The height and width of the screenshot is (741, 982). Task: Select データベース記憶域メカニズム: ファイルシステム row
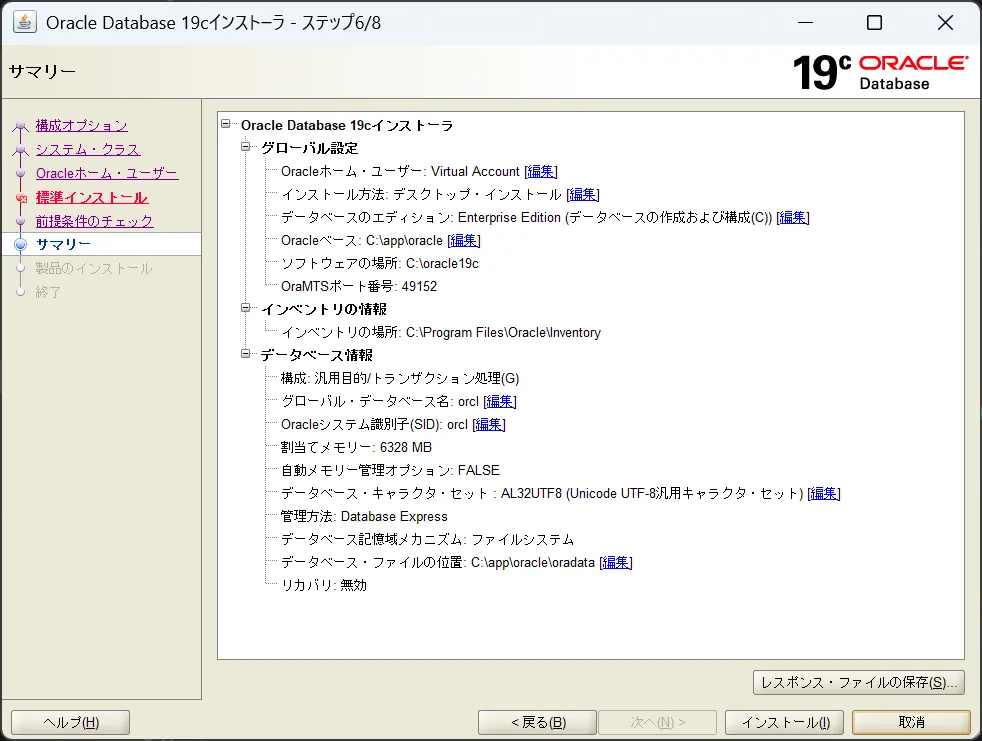coord(427,539)
